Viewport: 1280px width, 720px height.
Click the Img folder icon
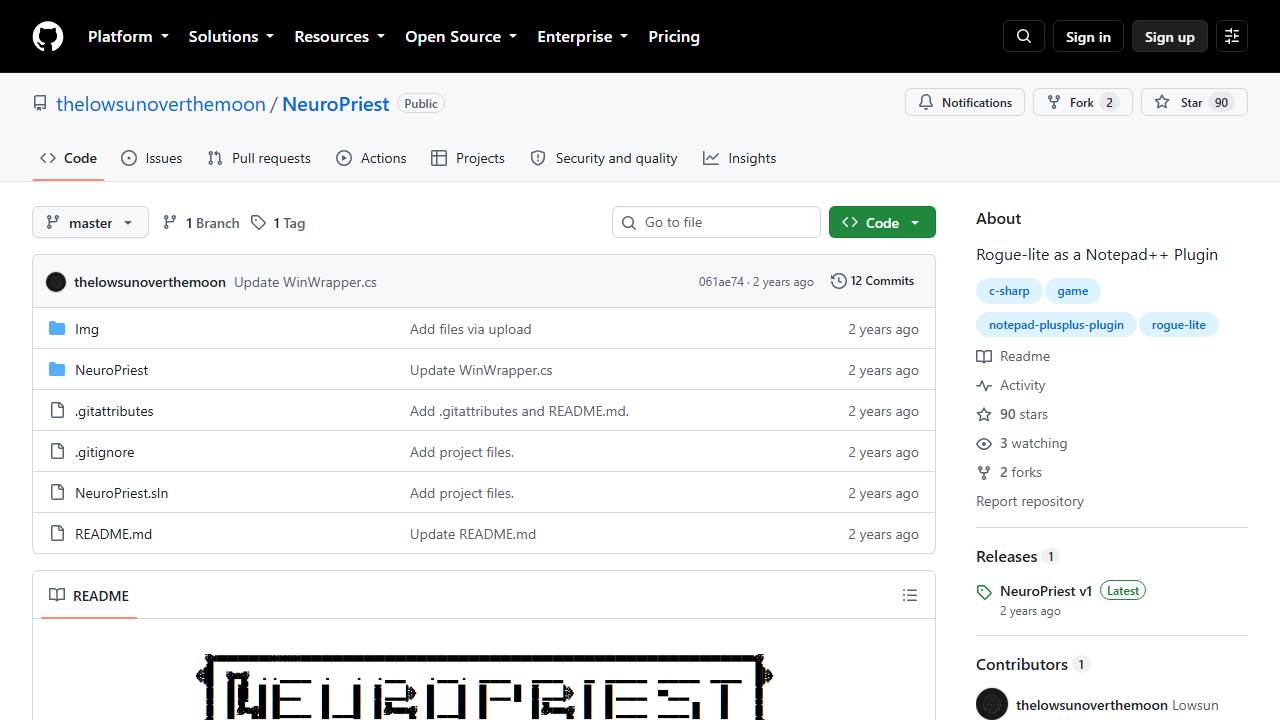pos(57,329)
